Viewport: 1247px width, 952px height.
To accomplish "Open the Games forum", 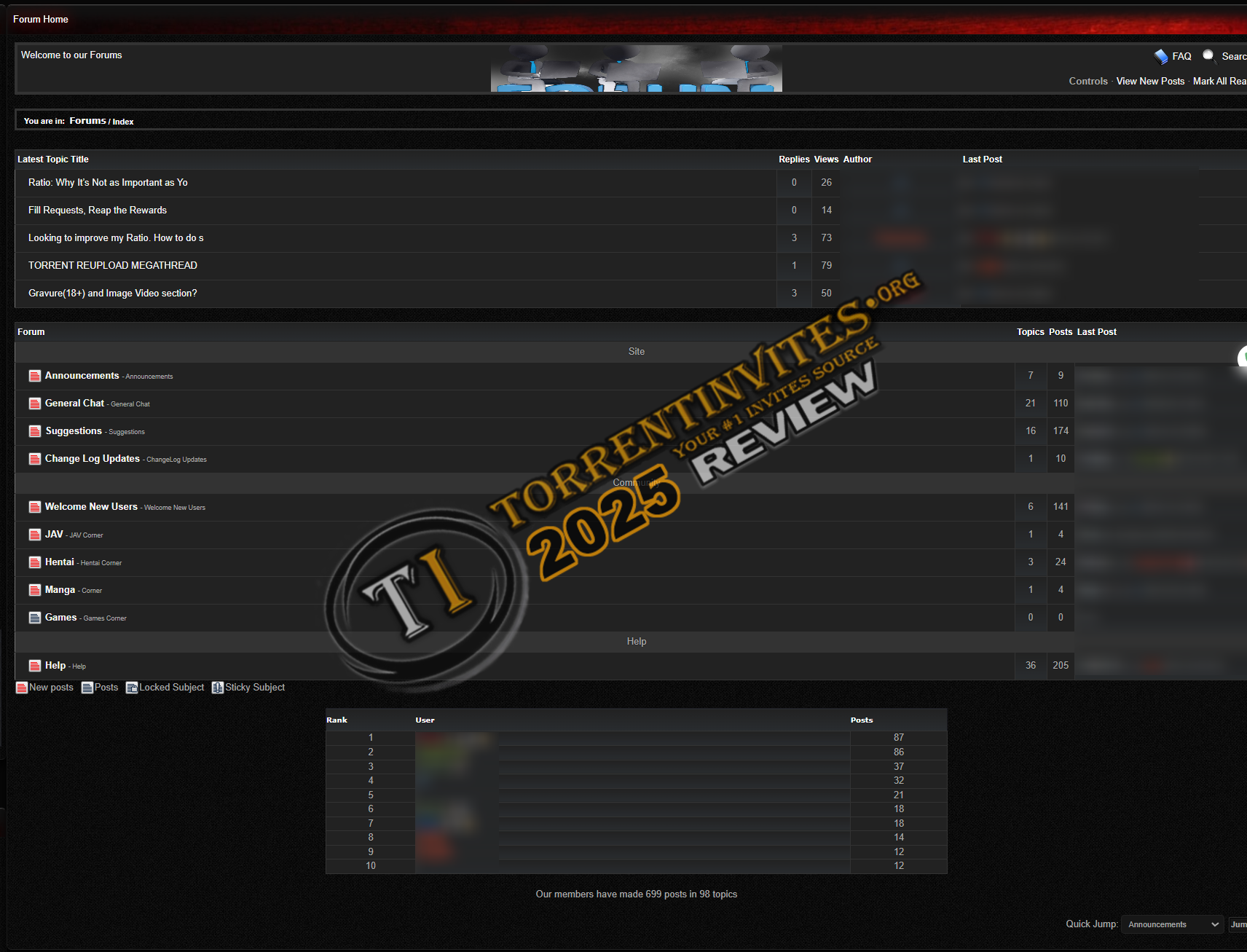I will point(60,618).
